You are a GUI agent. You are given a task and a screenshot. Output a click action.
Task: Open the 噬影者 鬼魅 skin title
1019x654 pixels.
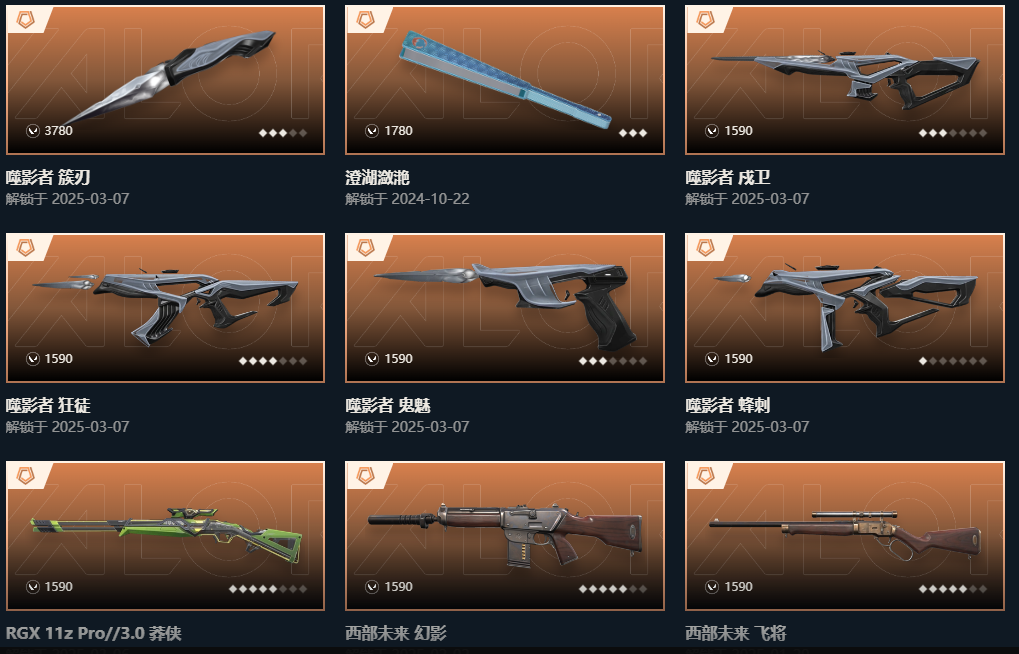coord(388,406)
